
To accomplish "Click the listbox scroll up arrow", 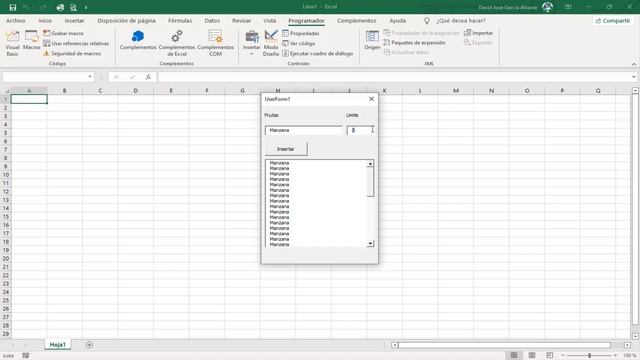I will click(x=370, y=164).
